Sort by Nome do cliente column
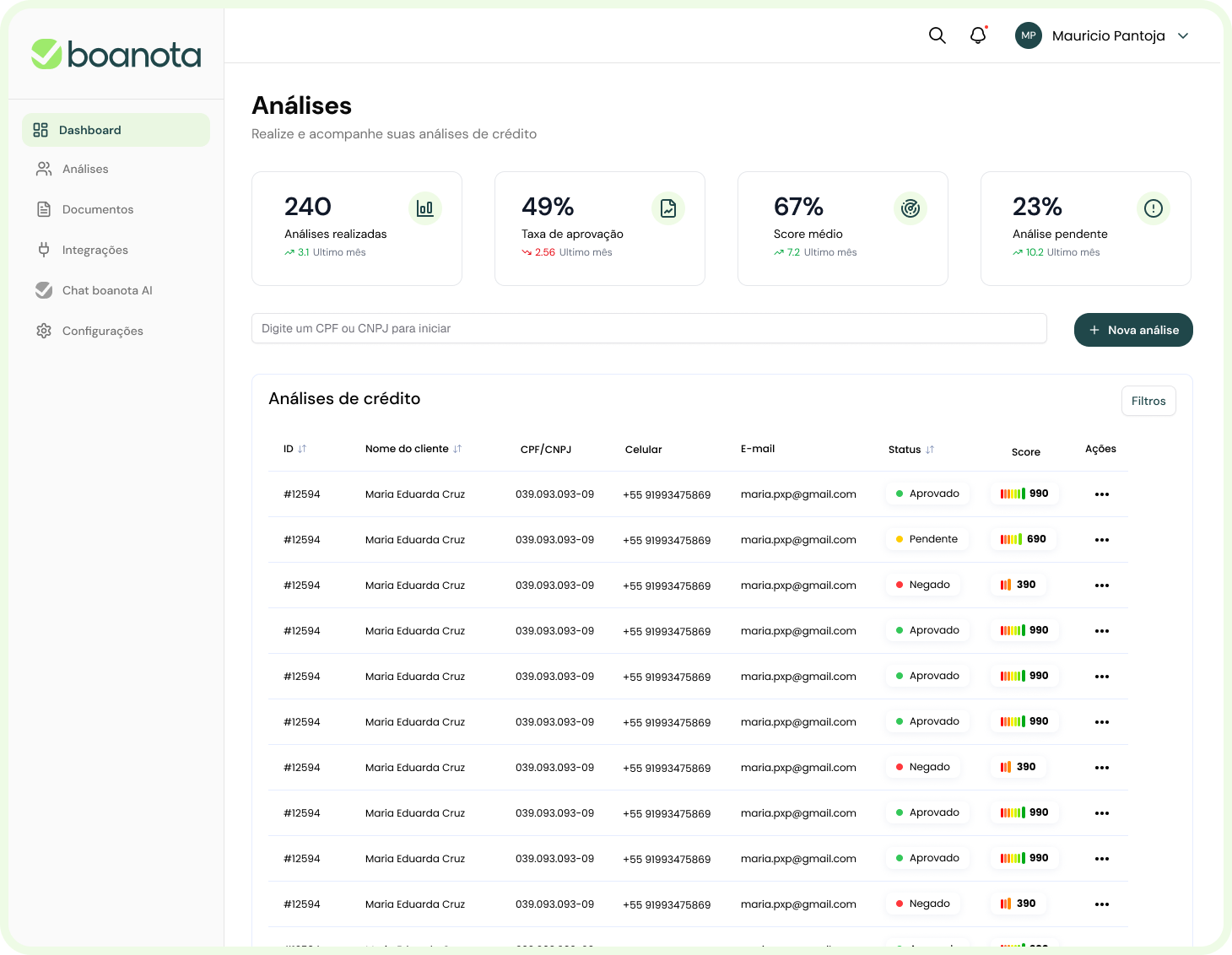Image resolution: width=1232 pixels, height=955 pixels. (x=457, y=449)
